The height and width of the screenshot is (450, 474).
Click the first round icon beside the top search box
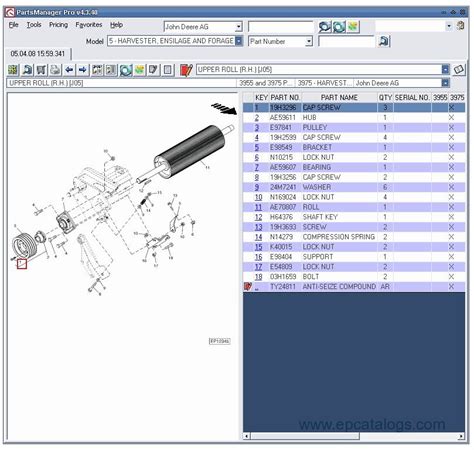[x=325, y=27]
